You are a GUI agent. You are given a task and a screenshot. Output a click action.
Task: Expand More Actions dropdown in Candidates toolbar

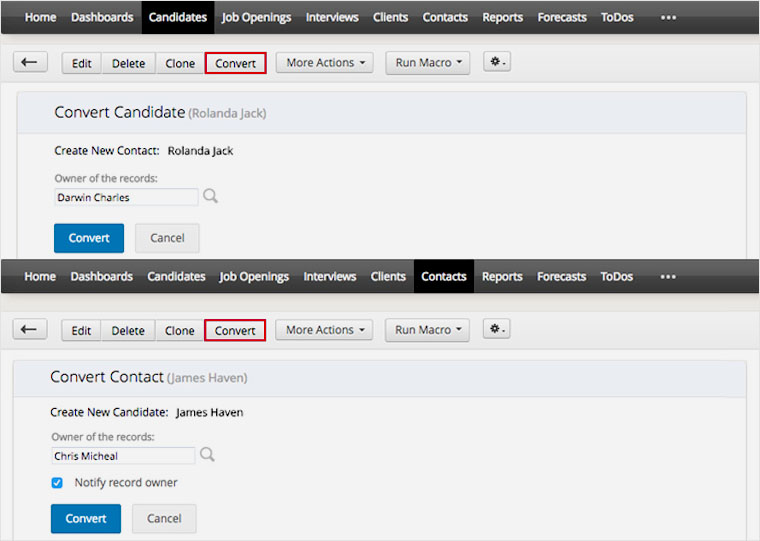pyautogui.click(x=325, y=63)
